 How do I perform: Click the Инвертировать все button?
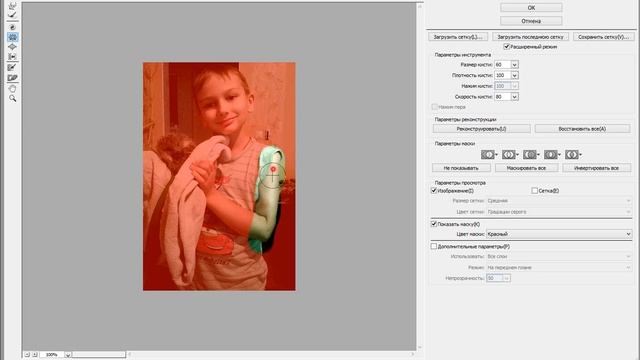[596, 168]
